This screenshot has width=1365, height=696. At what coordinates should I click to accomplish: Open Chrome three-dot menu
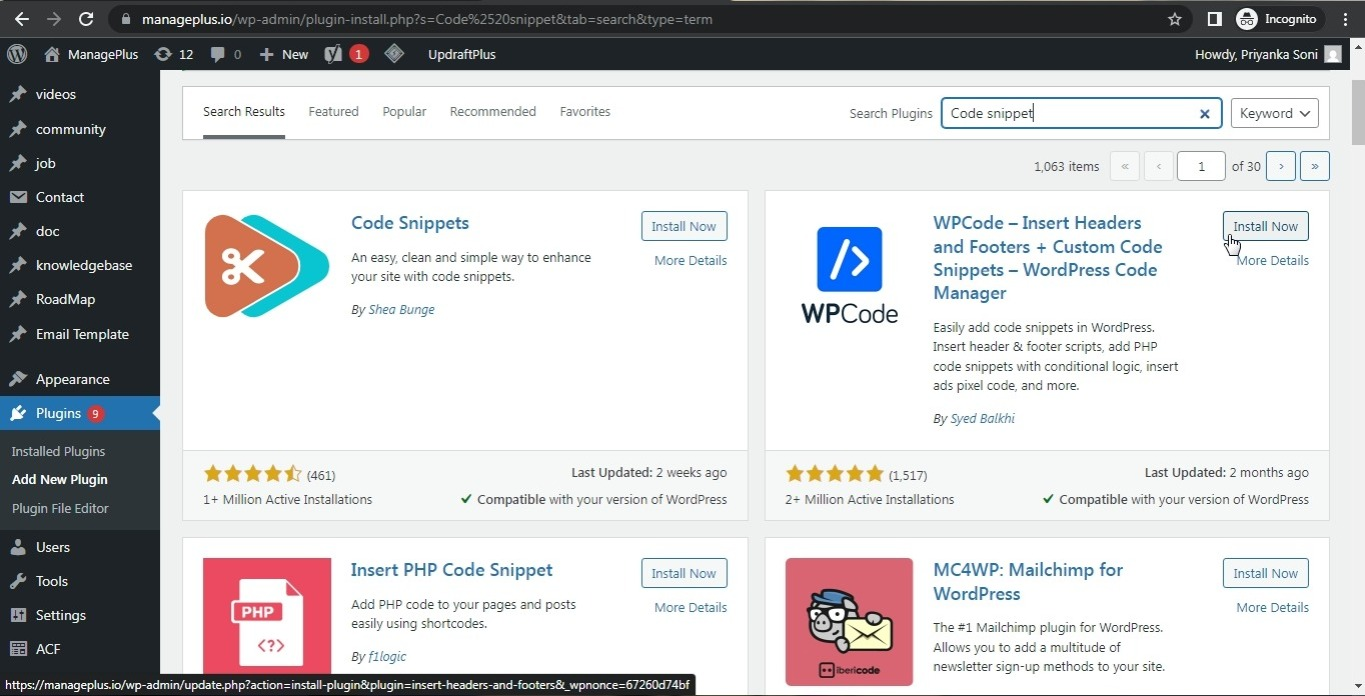[1345, 19]
